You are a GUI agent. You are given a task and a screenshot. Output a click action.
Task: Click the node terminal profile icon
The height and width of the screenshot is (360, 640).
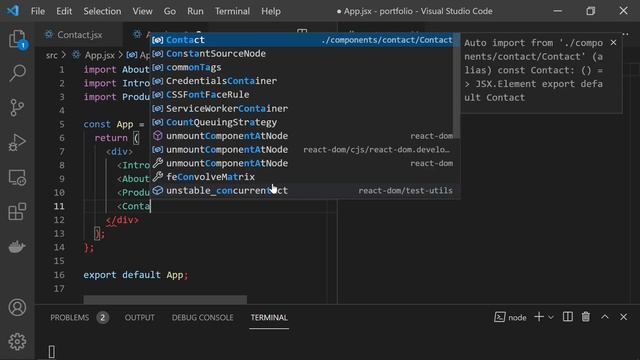pos(500,317)
